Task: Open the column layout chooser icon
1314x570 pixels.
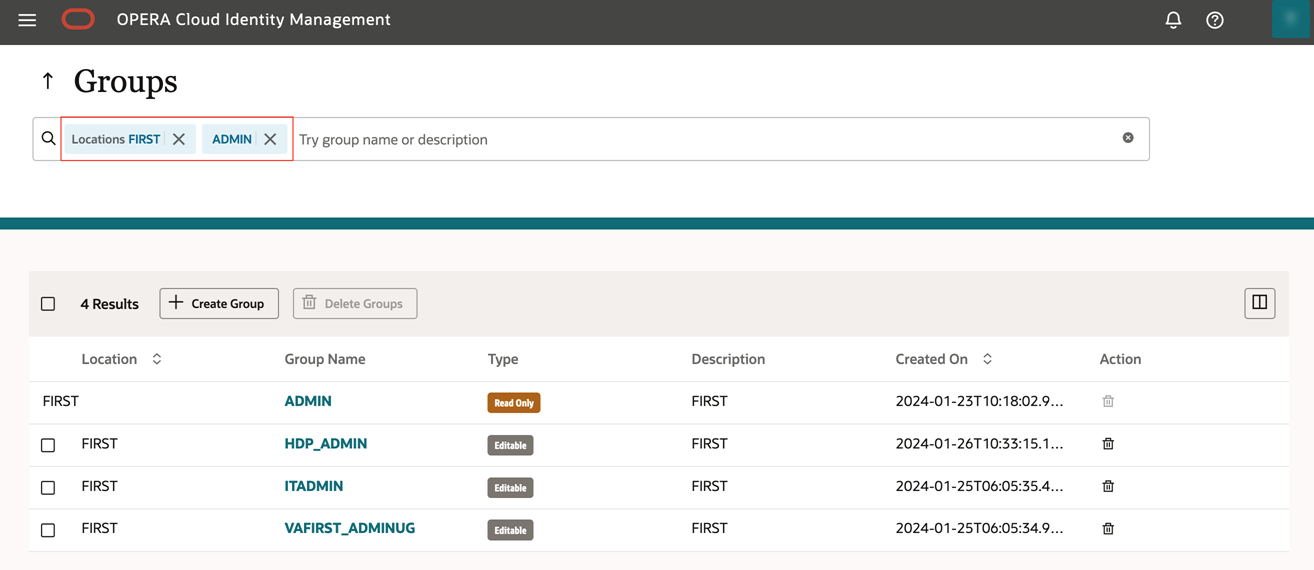Action: (1260, 303)
